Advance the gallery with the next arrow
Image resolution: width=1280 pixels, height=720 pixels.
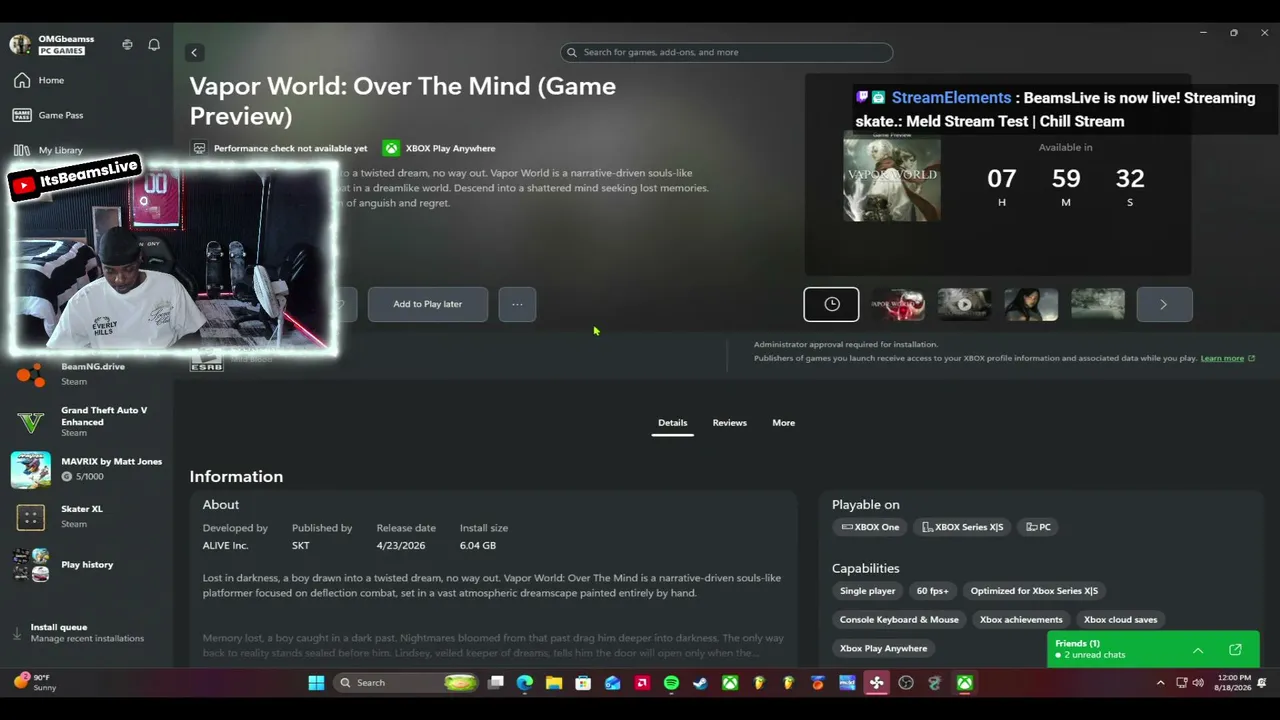(x=1164, y=304)
